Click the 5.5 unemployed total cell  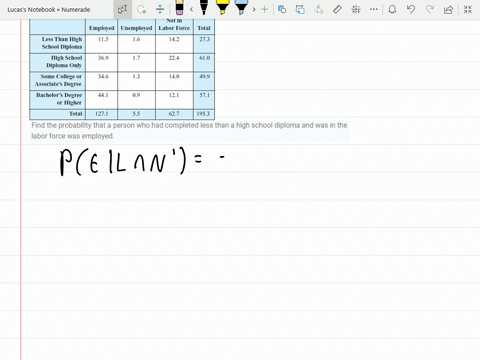click(x=136, y=114)
